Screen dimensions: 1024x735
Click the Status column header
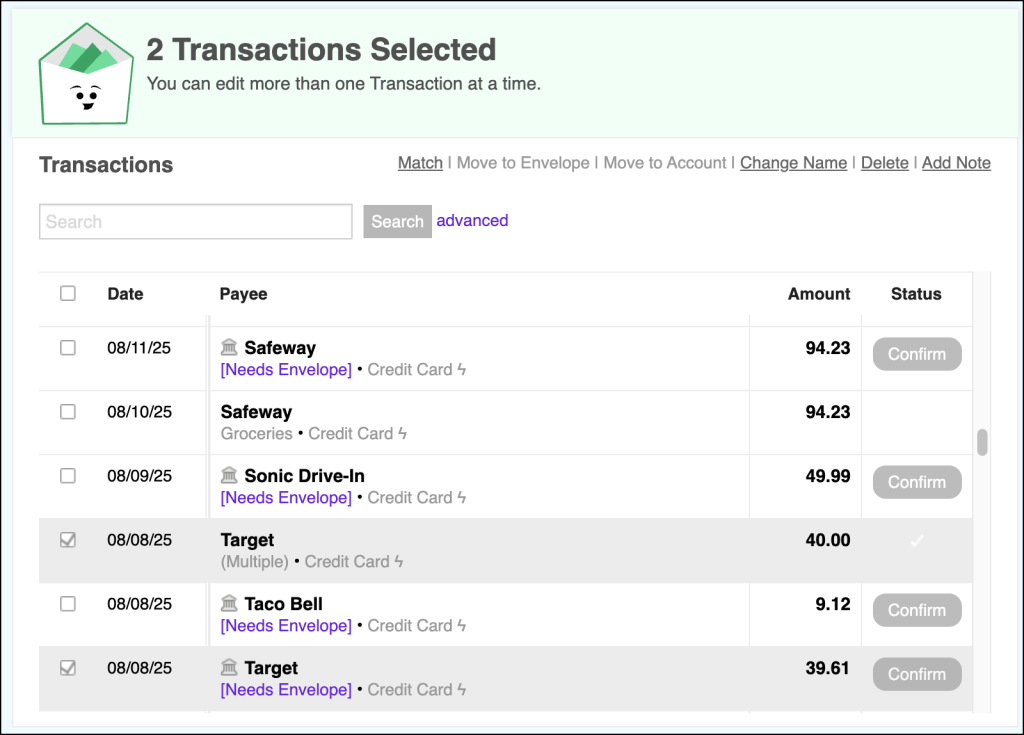pyautogui.click(x=916, y=294)
